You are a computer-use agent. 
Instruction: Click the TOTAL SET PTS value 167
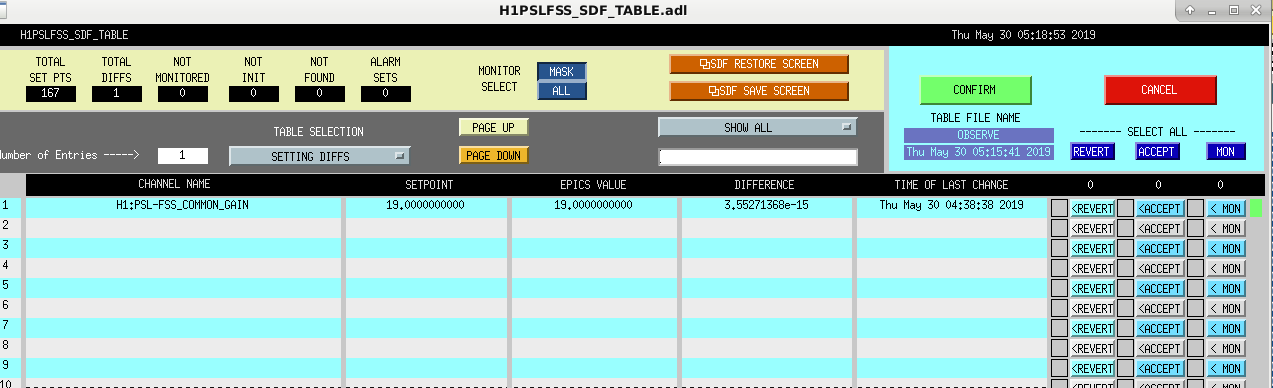pos(51,93)
